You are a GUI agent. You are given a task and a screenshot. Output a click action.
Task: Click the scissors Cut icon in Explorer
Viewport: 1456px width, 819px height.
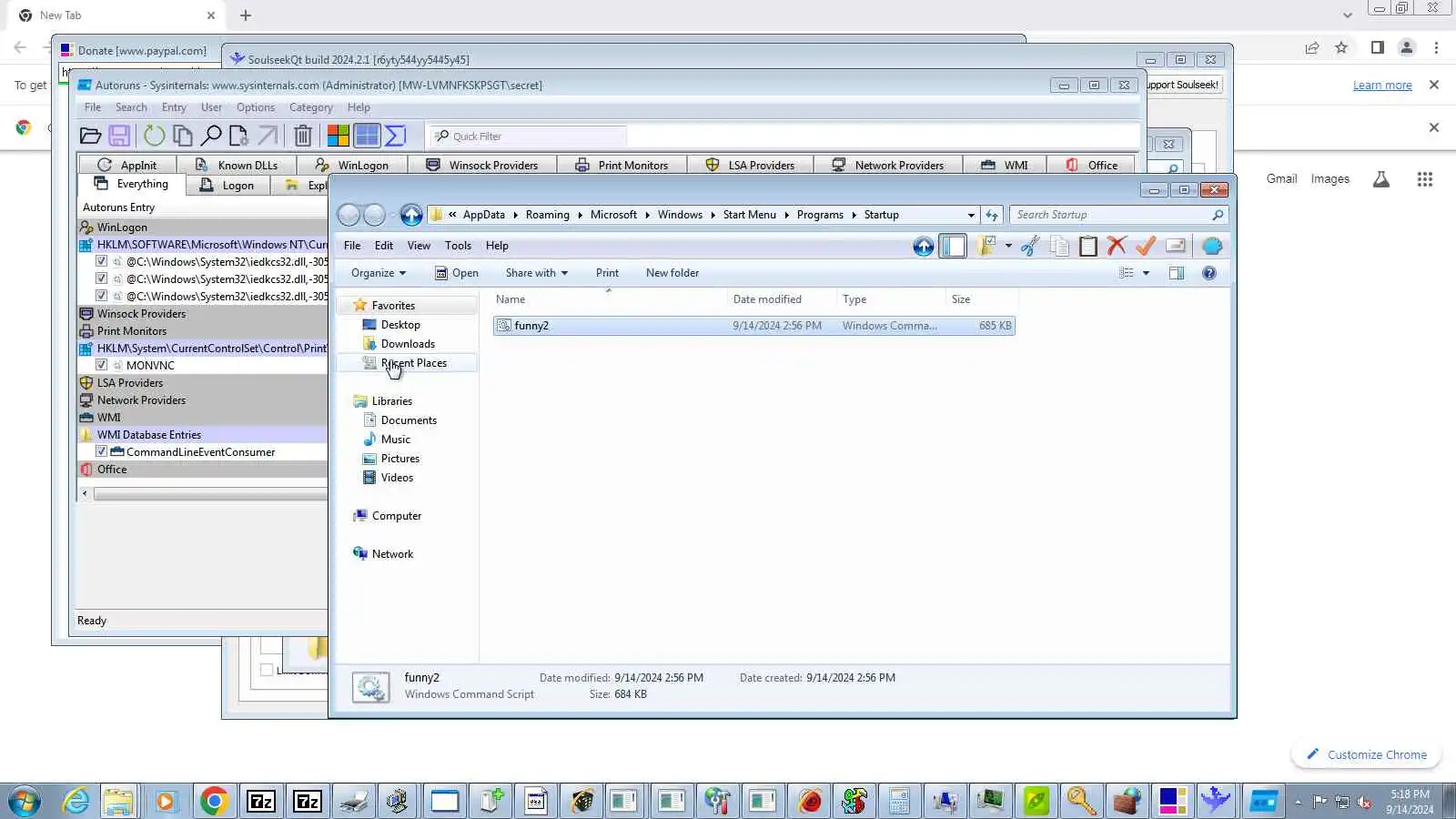1030,247
